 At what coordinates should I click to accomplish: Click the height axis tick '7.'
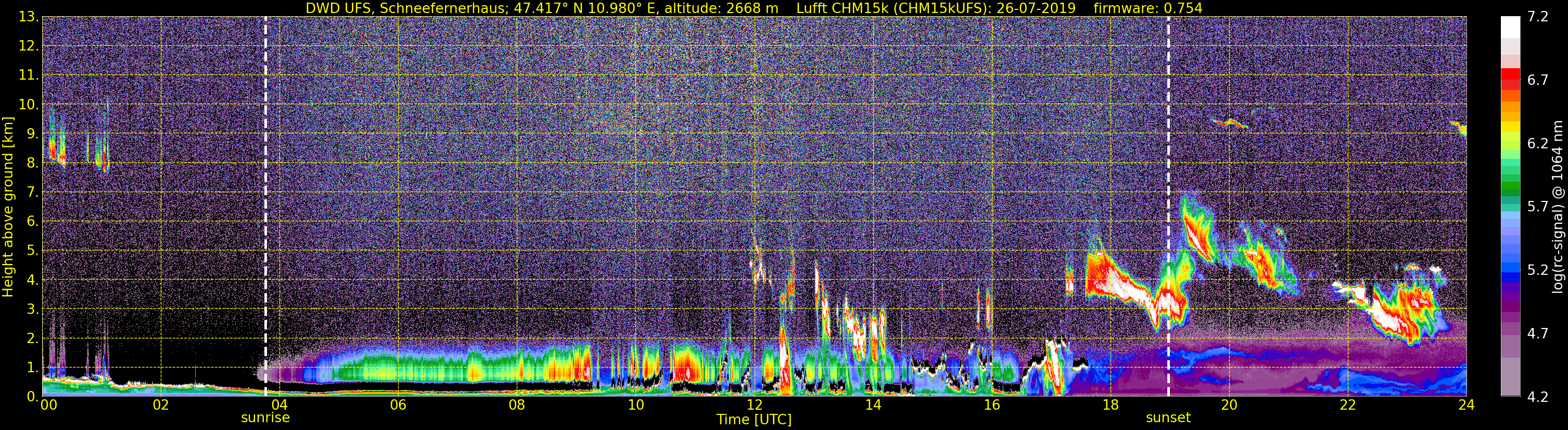(x=32, y=193)
